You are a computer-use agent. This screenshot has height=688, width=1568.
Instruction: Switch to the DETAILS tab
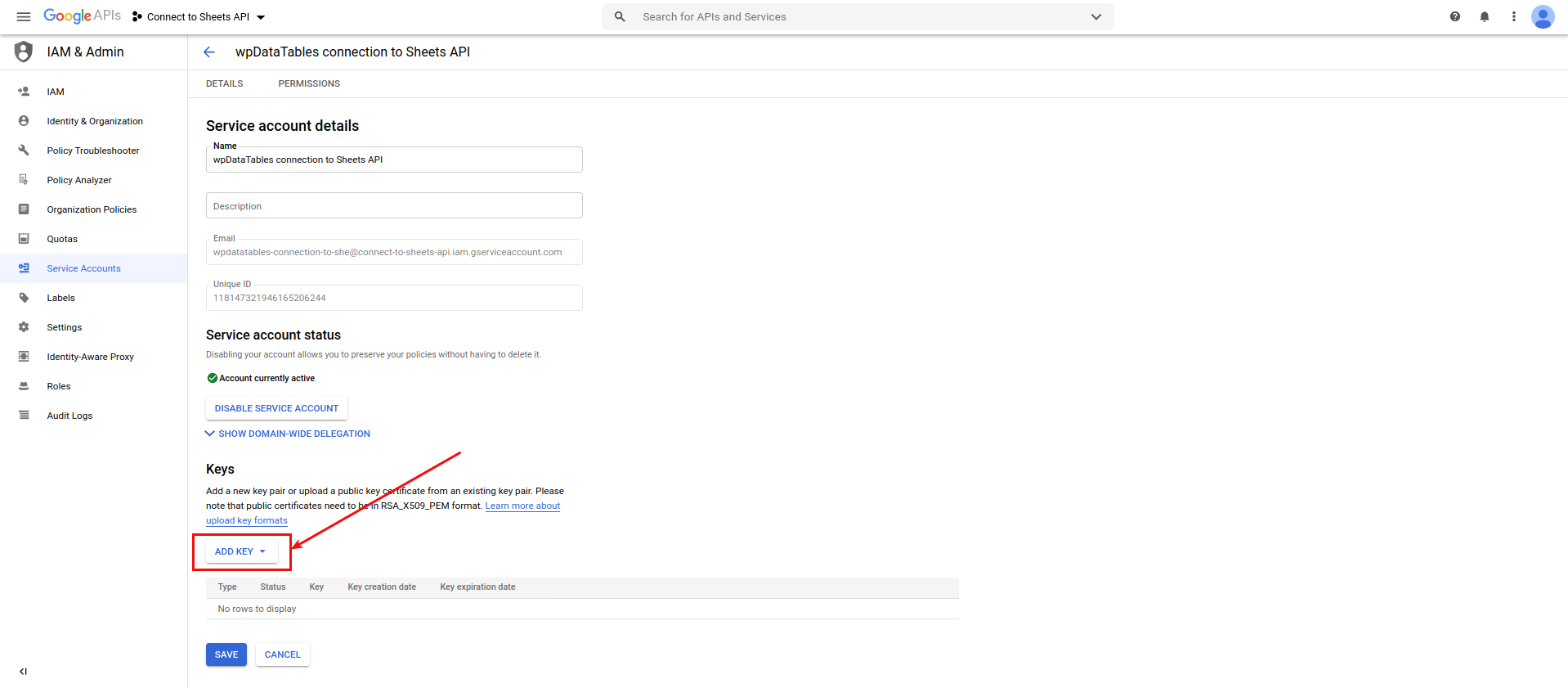point(225,83)
